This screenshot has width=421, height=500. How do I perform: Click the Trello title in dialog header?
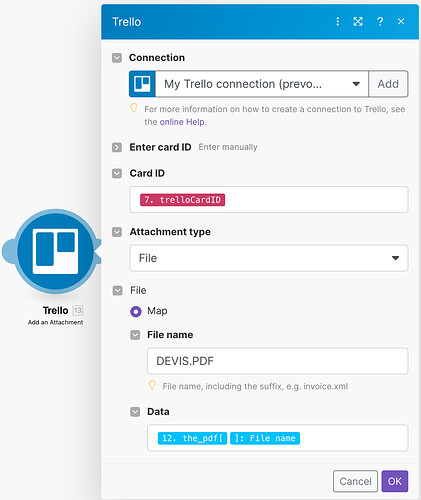tap(127, 22)
